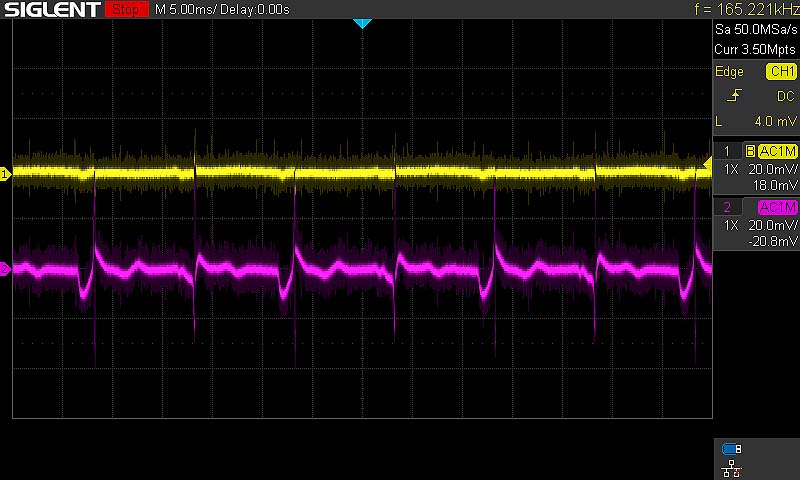
Task: Click the f = 165.221kHz frequency readout
Action: [x=746, y=9]
